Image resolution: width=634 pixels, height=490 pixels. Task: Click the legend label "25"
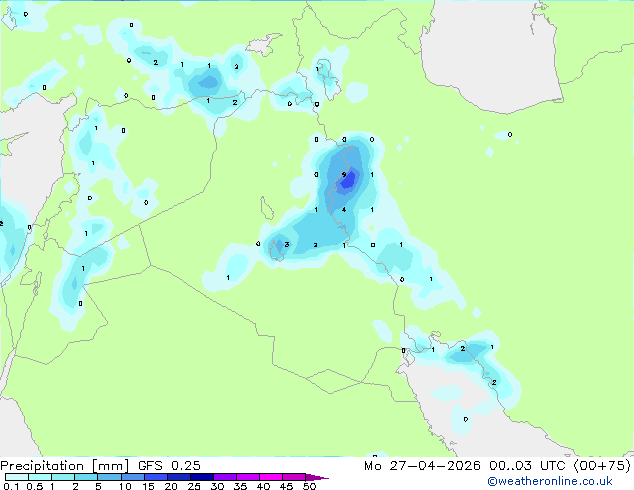[194, 486]
